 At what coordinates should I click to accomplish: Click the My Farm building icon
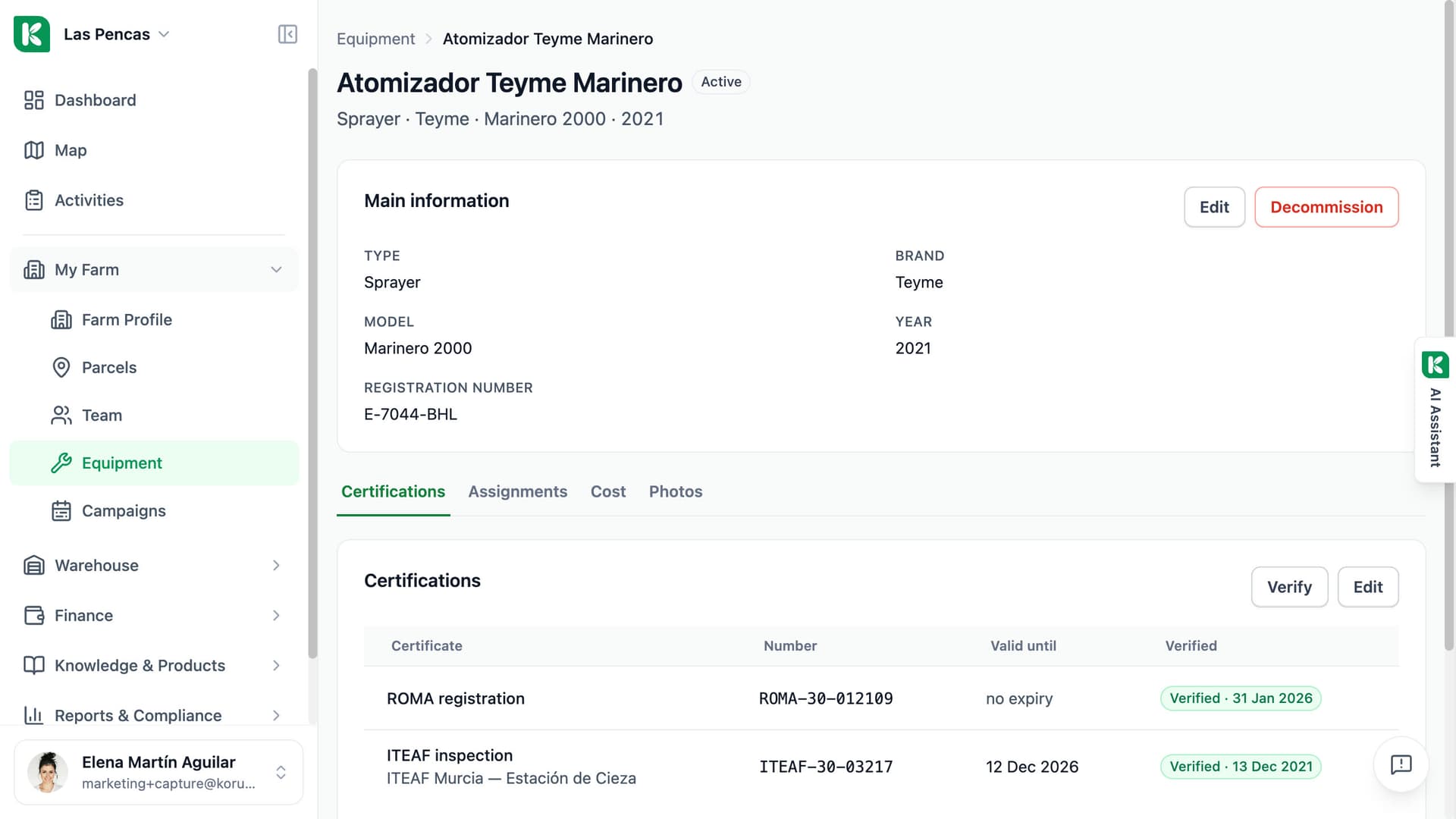tap(34, 270)
